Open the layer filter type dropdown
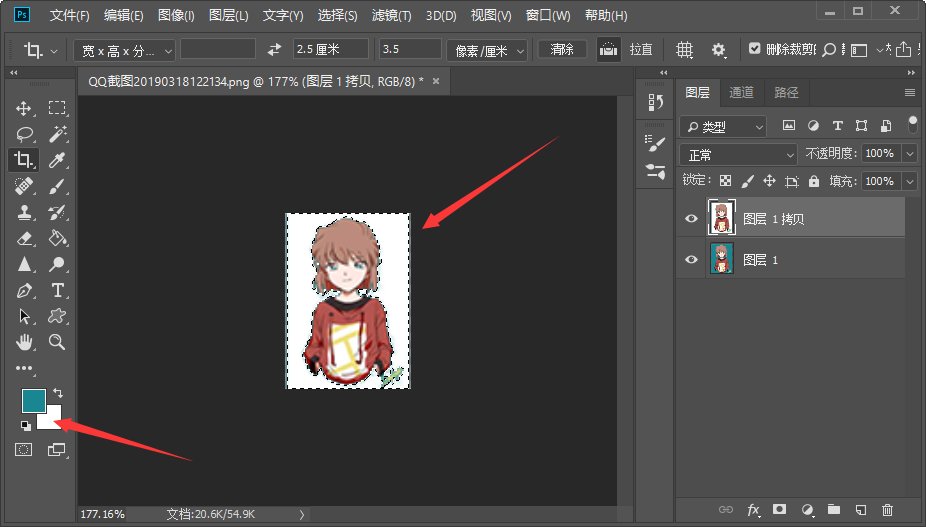Screen dimensions: 926x527 pos(723,126)
